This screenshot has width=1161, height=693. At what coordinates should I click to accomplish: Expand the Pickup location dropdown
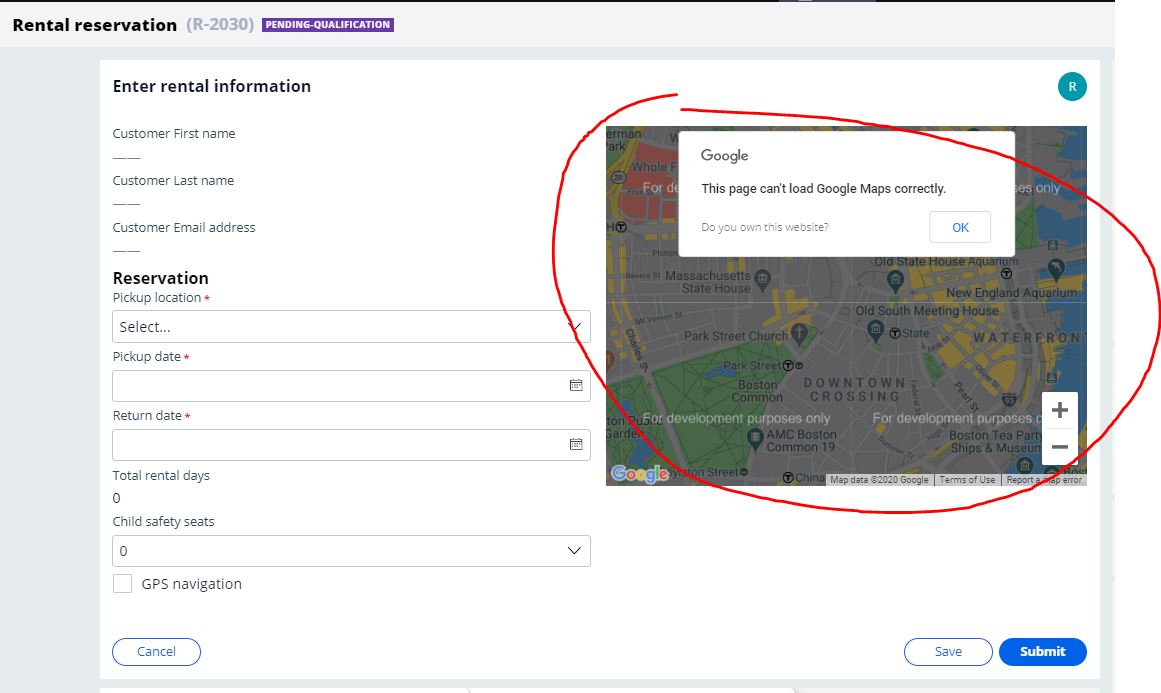(x=351, y=327)
